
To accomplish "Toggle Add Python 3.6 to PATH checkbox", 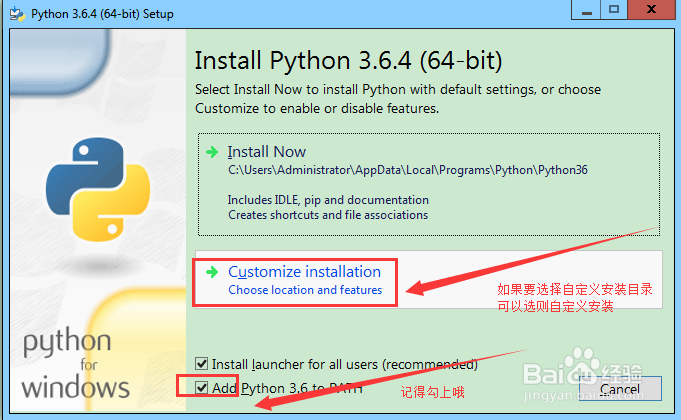I will pos(202,387).
